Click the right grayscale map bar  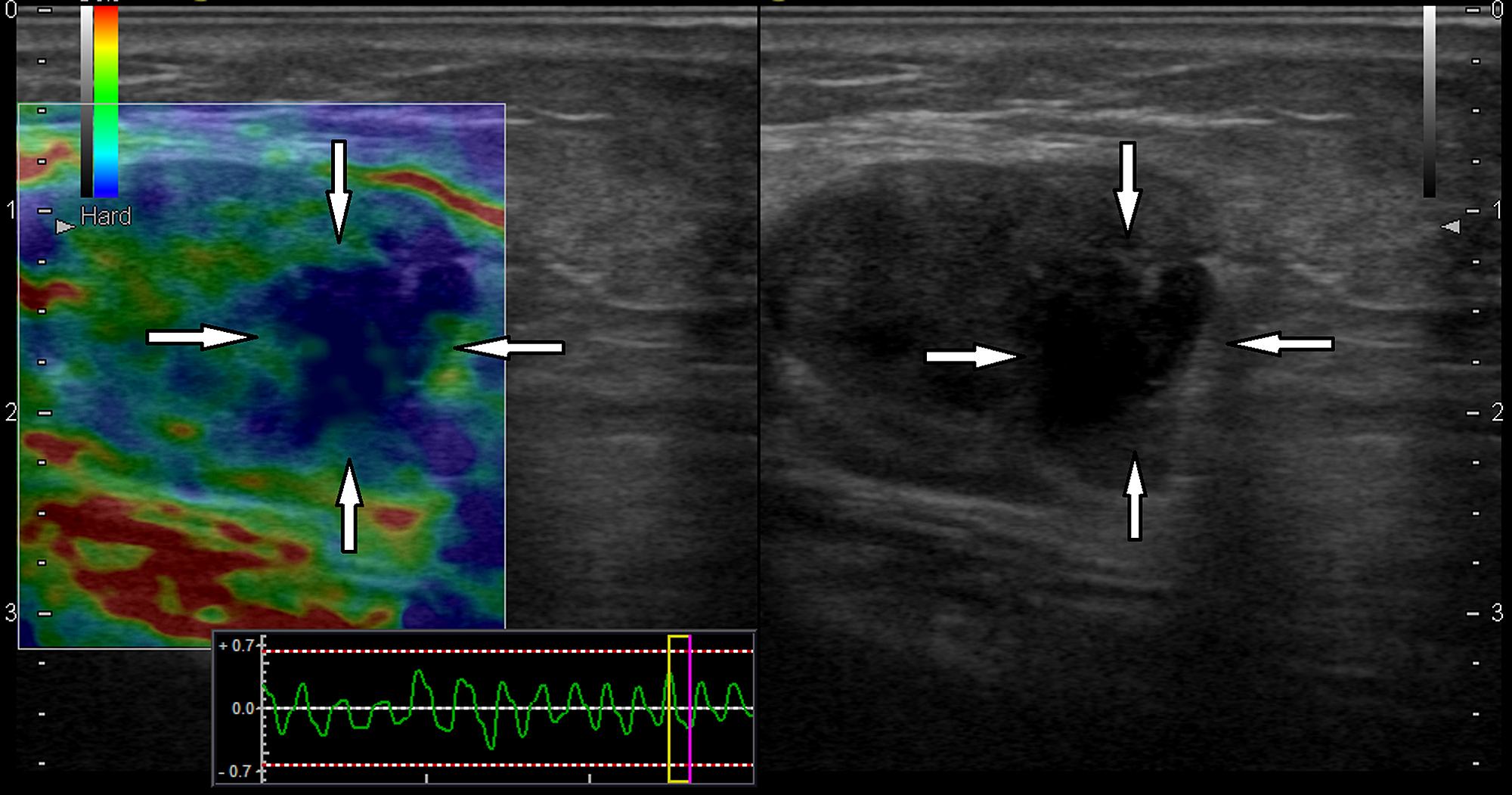[x=1429, y=101]
